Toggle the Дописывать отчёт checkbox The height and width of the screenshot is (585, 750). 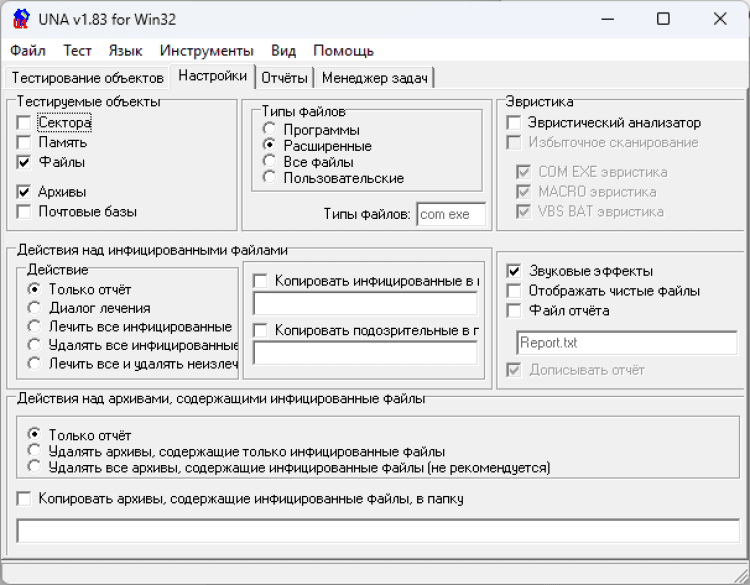[514, 370]
